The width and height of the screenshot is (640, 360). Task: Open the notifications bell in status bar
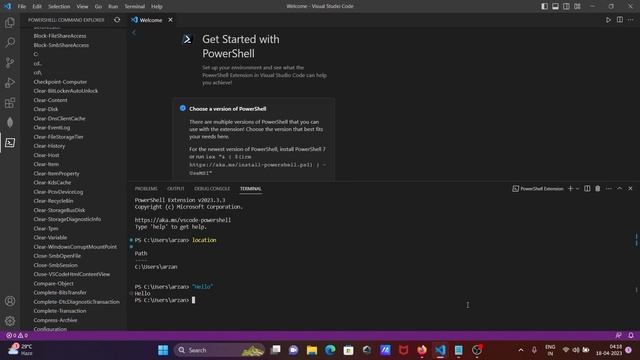point(631,335)
